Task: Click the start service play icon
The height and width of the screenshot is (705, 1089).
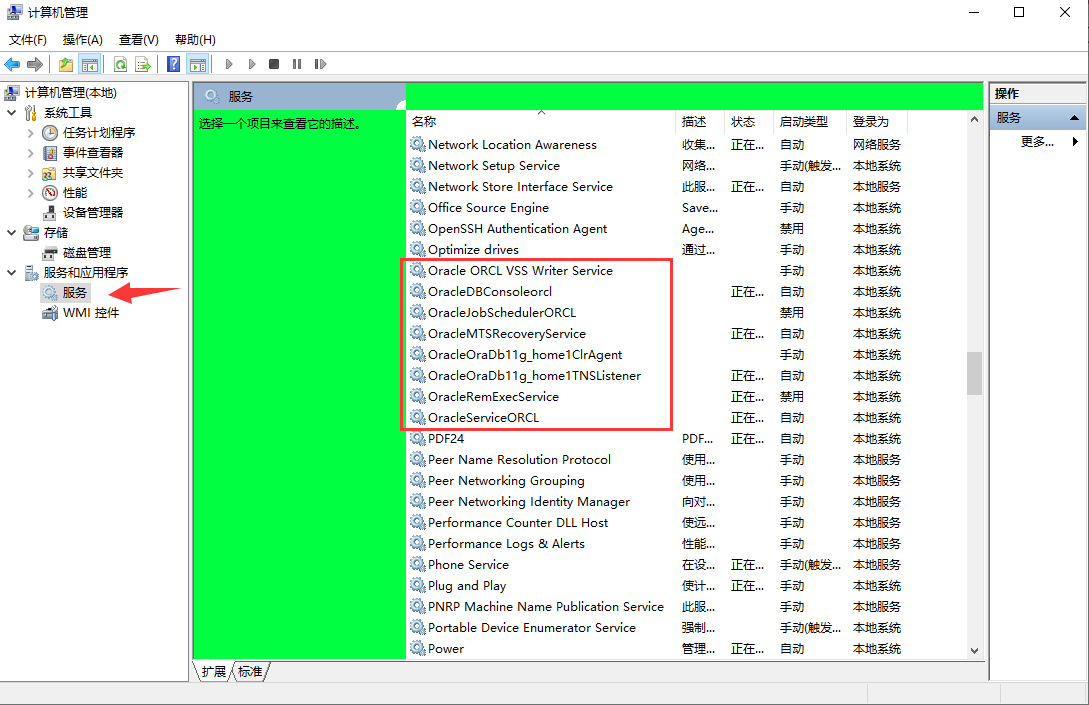Action: tap(228, 64)
